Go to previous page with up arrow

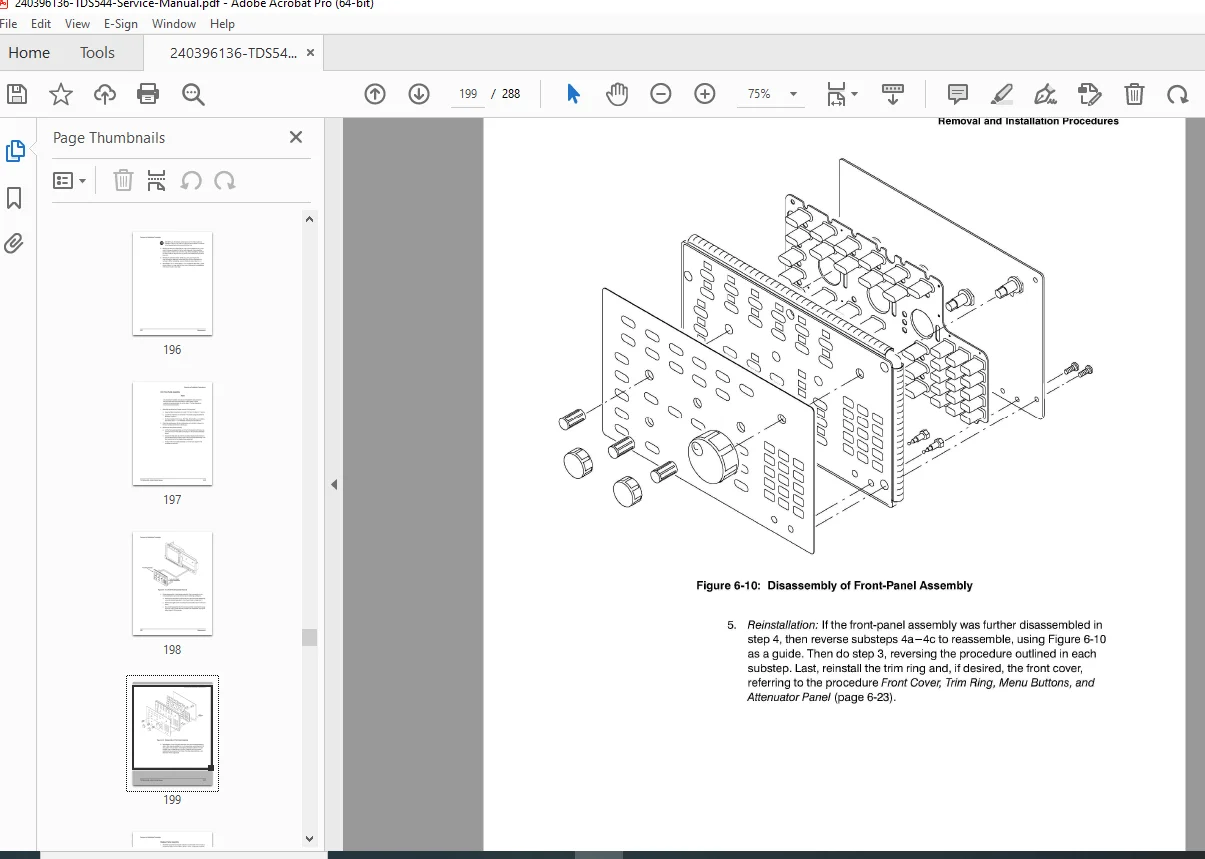coord(375,94)
